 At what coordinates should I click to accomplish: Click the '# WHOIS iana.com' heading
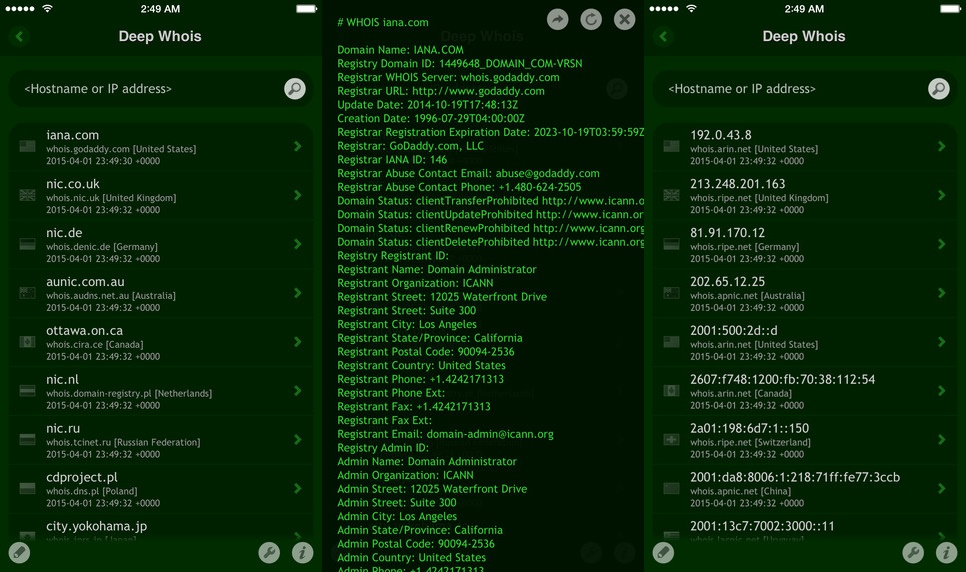tap(383, 23)
